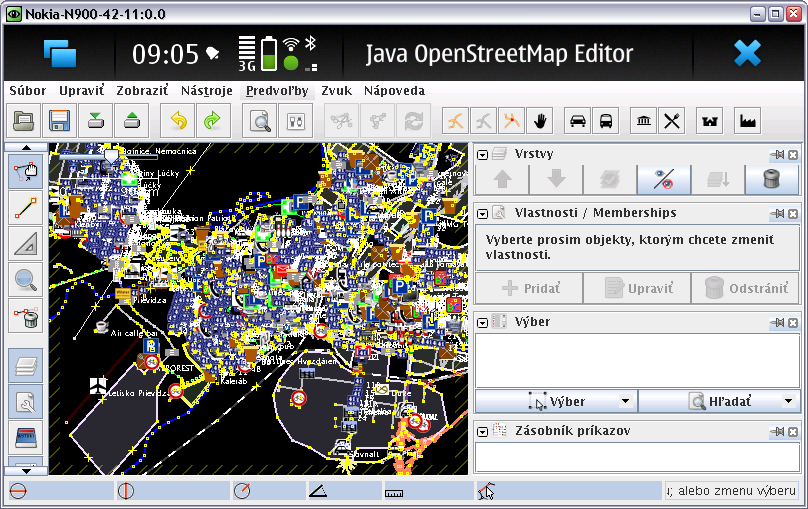Open preferences toolbar icon next to search
The height and width of the screenshot is (509, 808).
coord(296,121)
